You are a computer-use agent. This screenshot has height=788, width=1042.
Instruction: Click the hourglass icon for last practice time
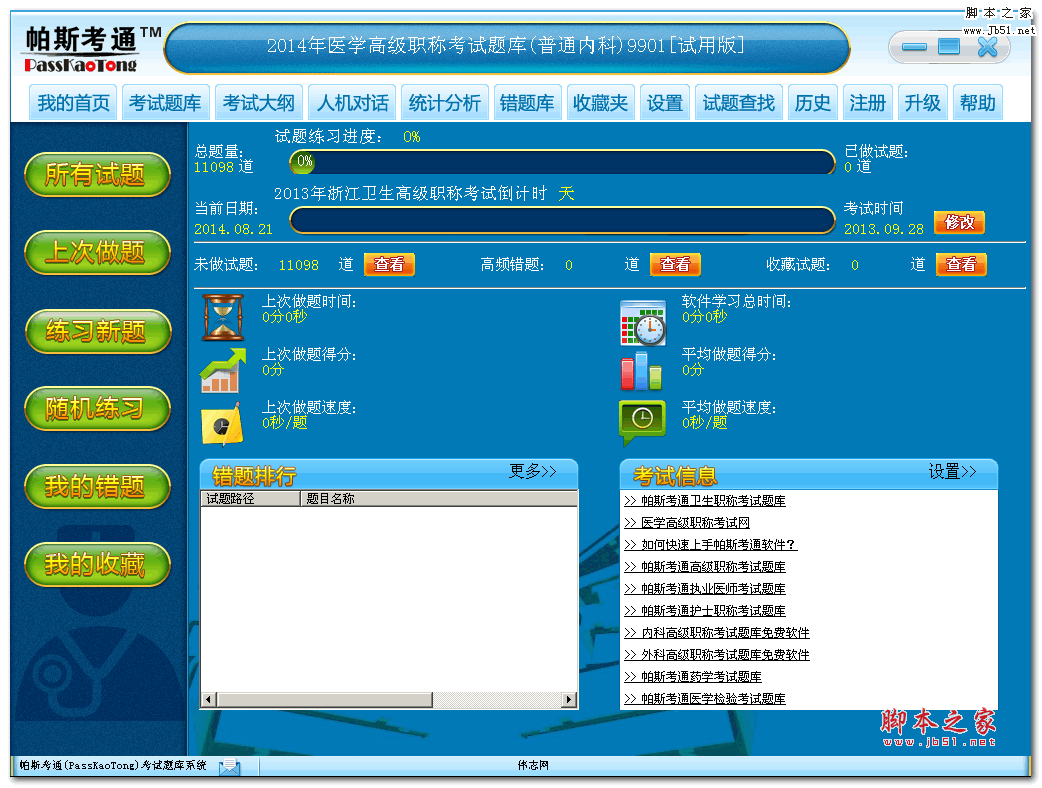pyautogui.click(x=223, y=318)
